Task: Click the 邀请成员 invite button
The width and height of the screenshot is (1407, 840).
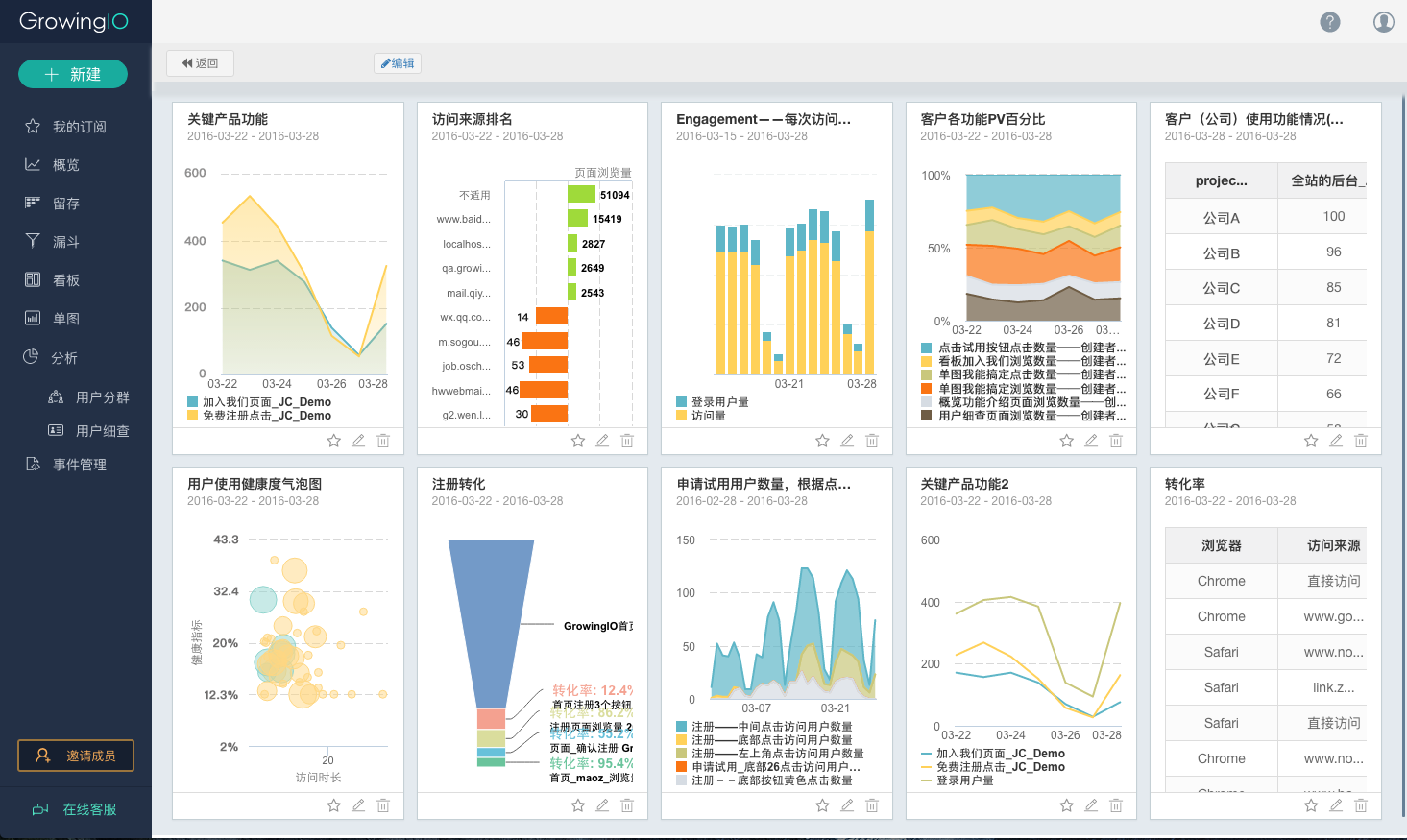Action: tap(76, 756)
